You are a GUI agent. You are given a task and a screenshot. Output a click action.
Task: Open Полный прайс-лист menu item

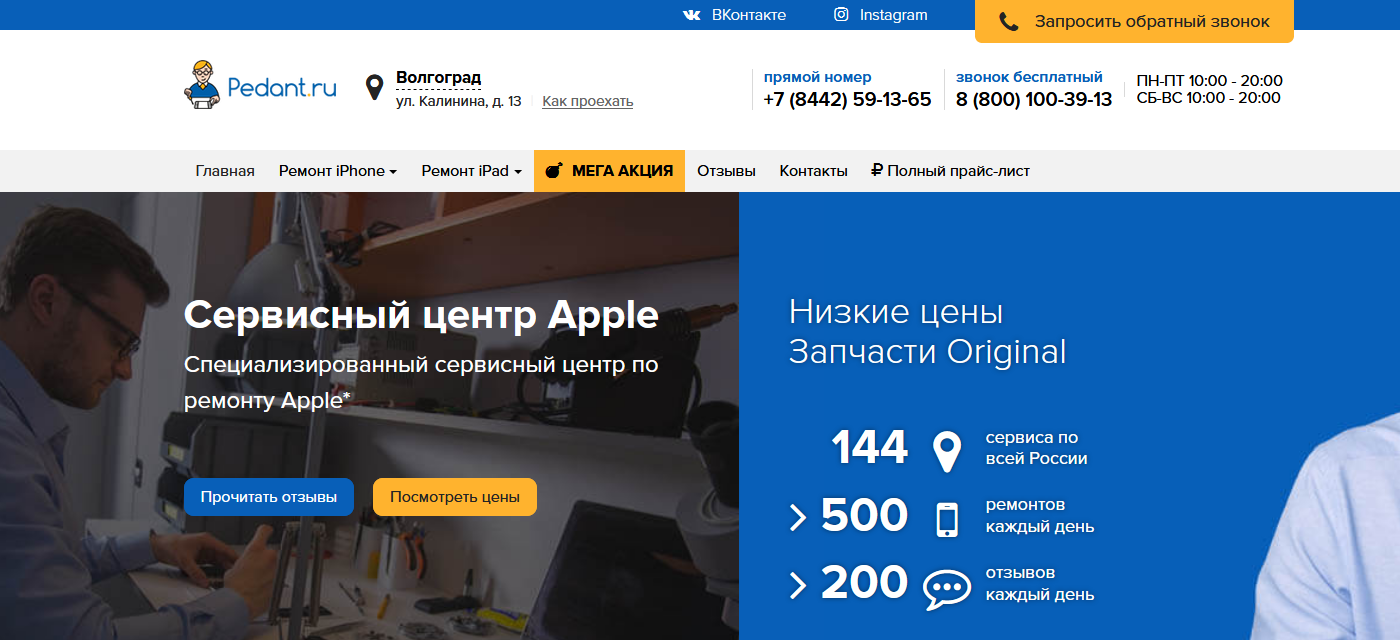[x=950, y=170]
